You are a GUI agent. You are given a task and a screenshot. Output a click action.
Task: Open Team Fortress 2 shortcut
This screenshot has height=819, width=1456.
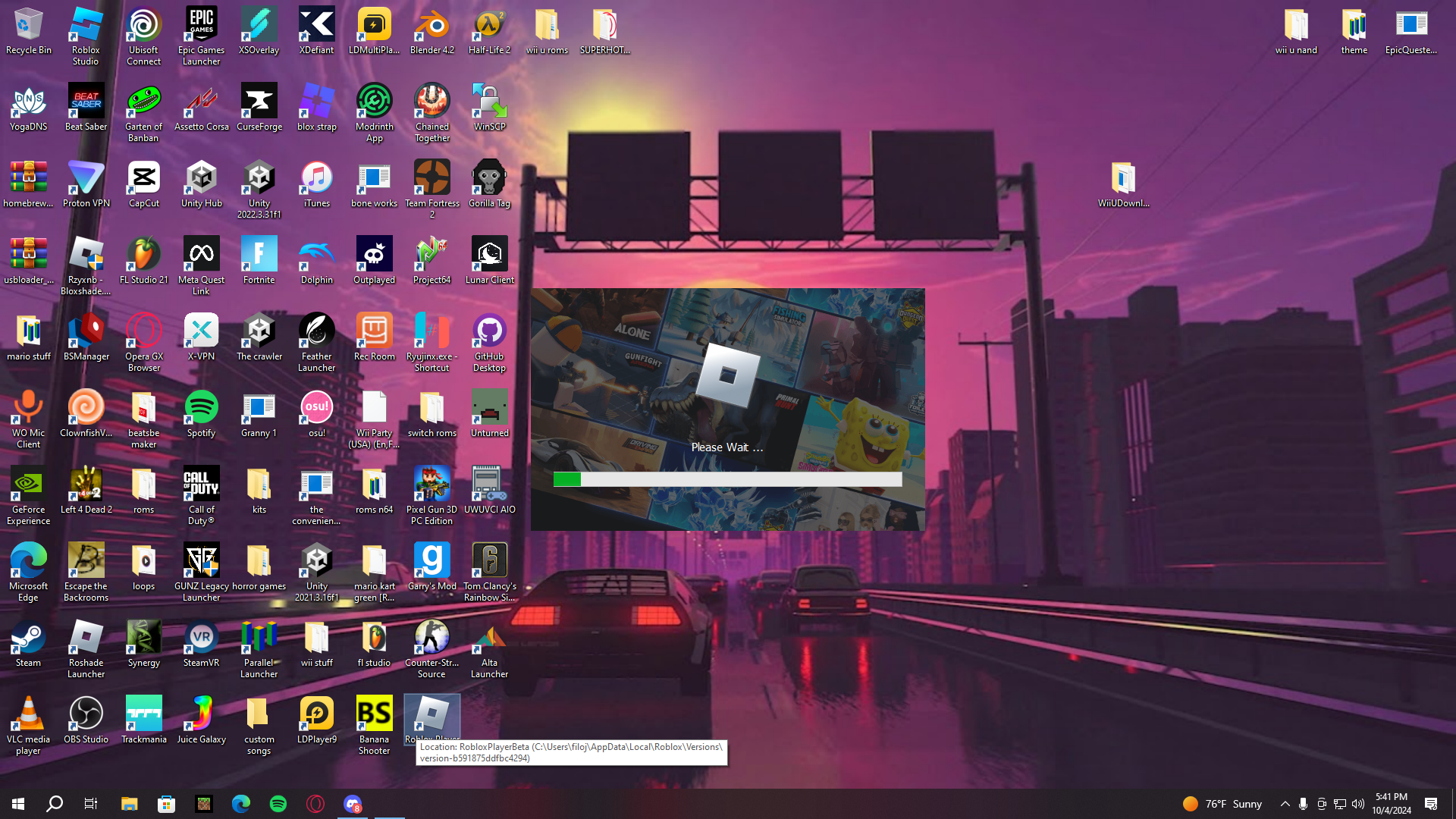pos(432,190)
